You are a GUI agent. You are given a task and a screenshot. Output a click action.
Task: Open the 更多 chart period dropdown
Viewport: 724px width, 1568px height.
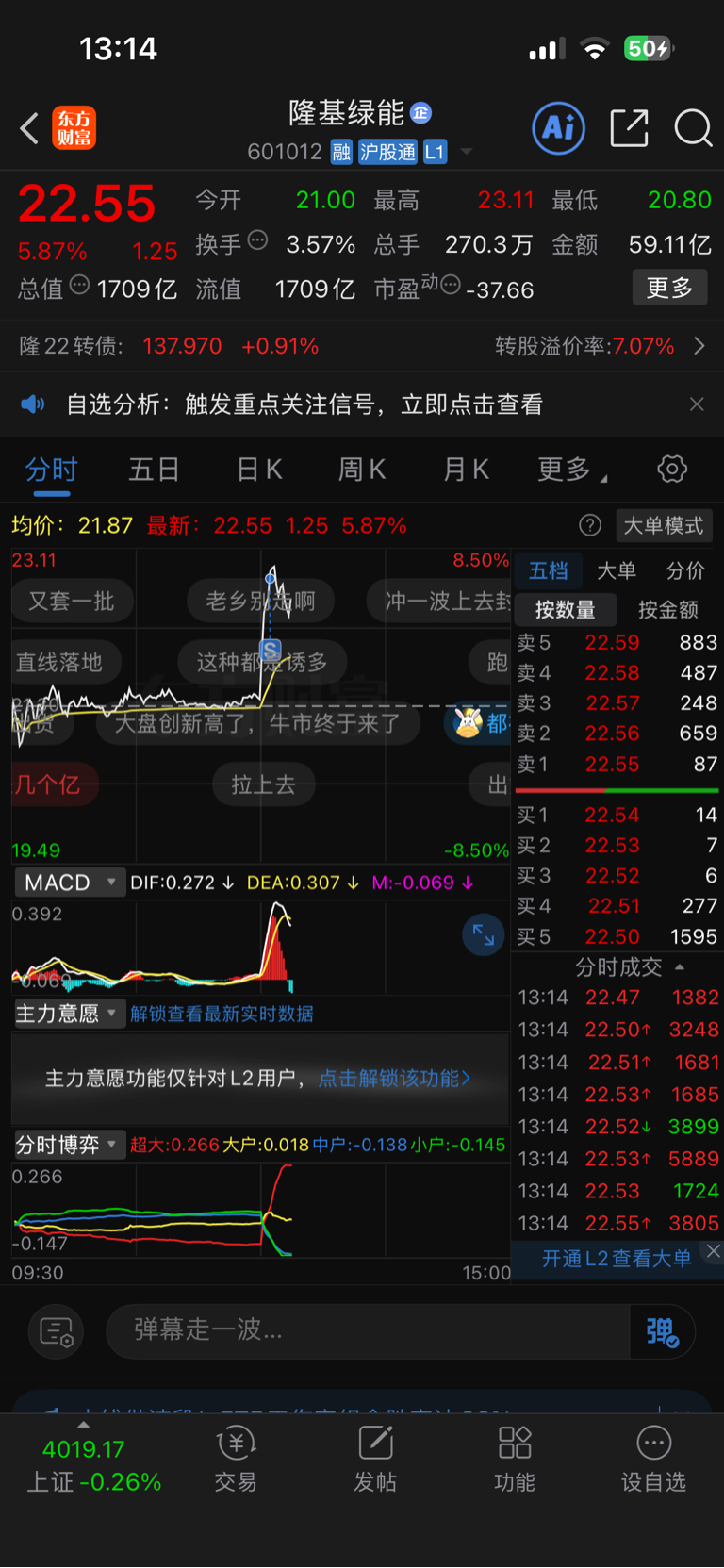point(572,469)
